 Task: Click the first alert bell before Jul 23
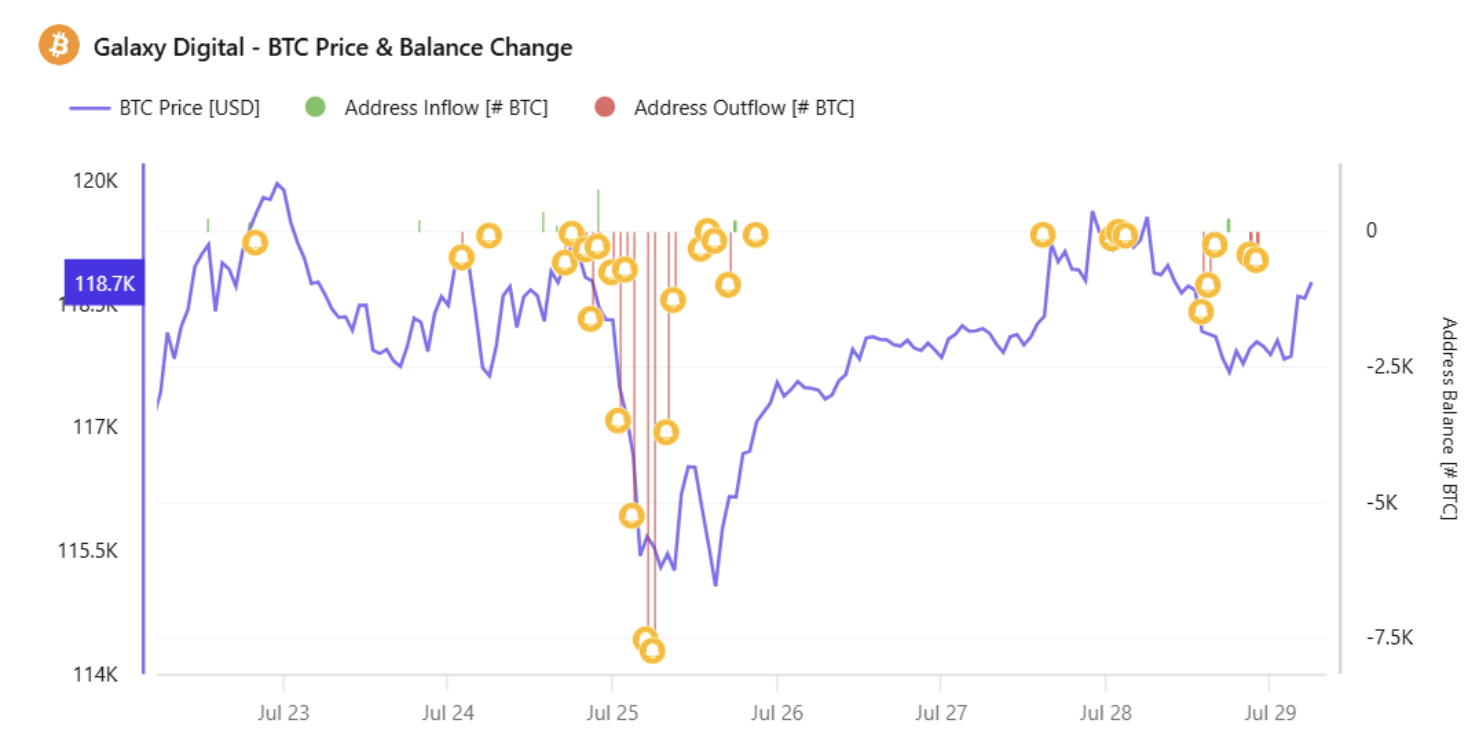click(x=255, y=242)
